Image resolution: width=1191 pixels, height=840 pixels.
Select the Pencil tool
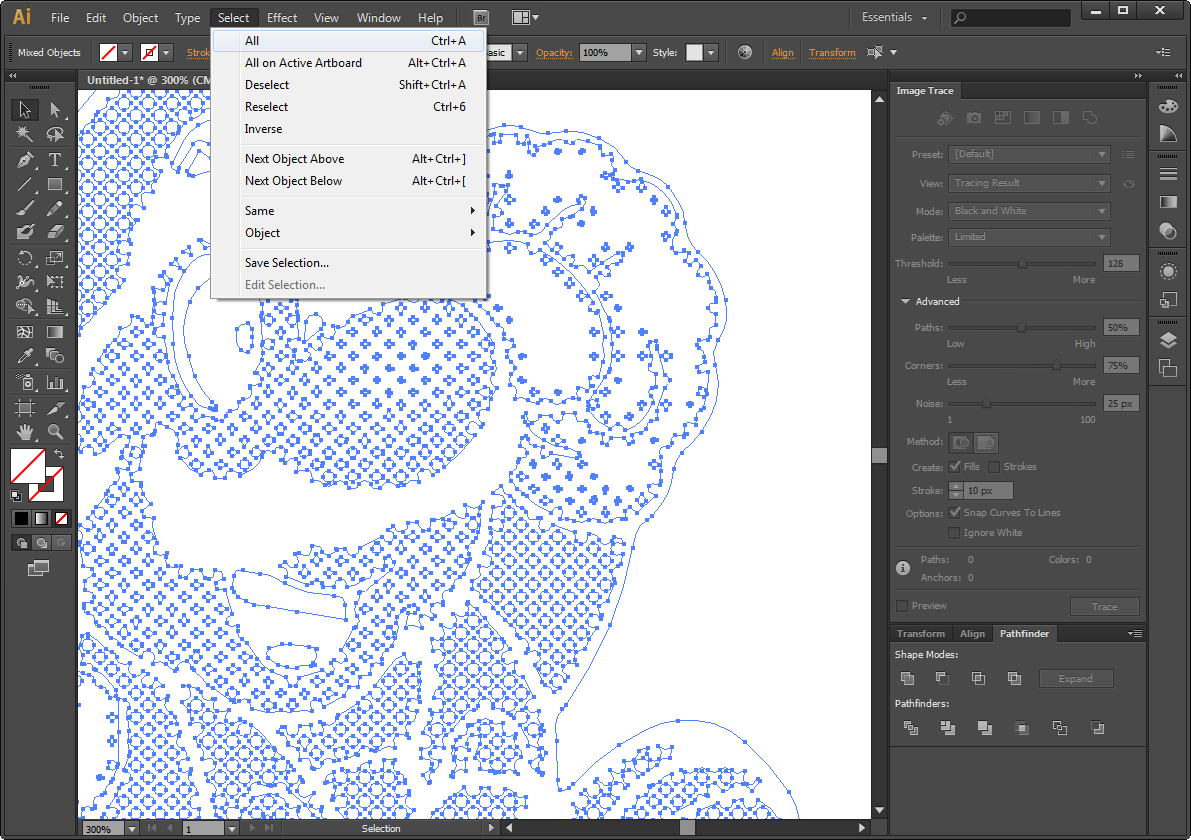(x=55, y=208)
